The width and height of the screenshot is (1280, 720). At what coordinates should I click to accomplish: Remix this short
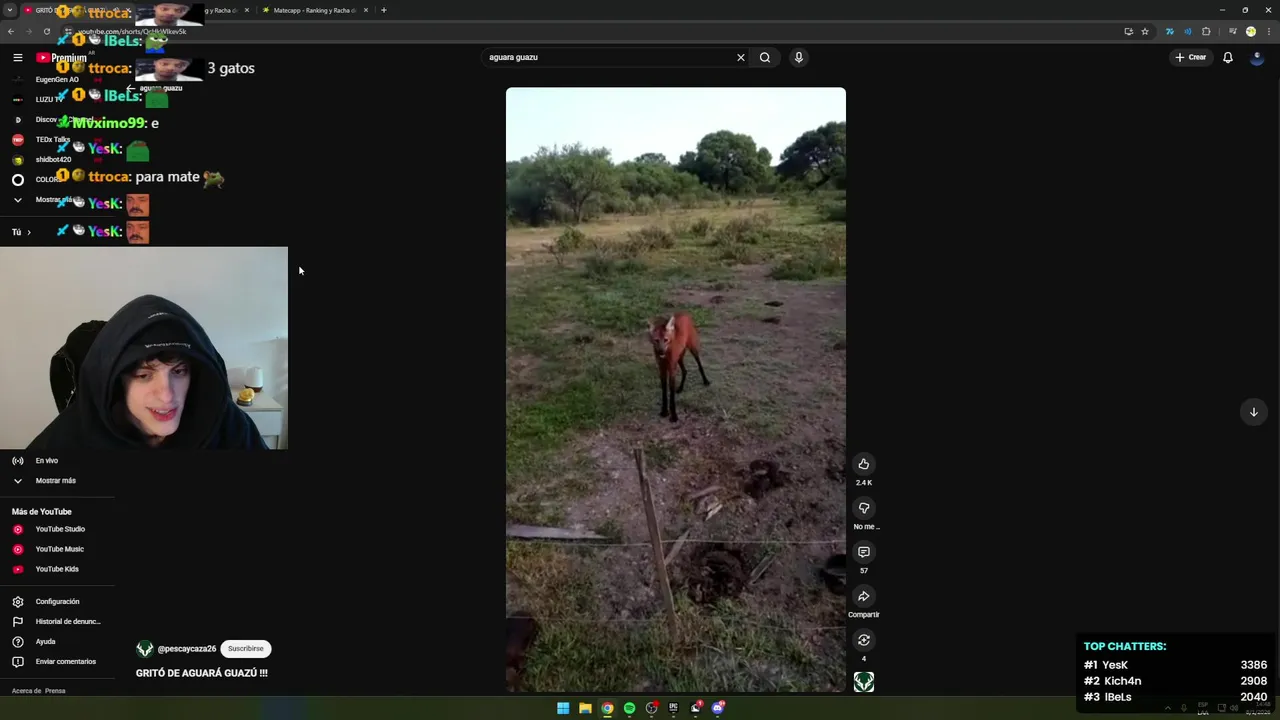[864, 640]
